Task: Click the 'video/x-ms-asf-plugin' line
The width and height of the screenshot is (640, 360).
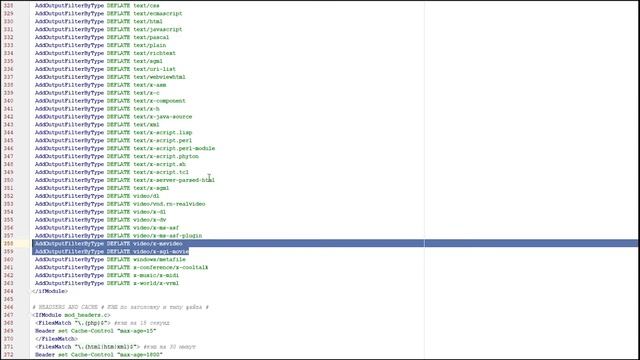Action: [x=118, y=236]
